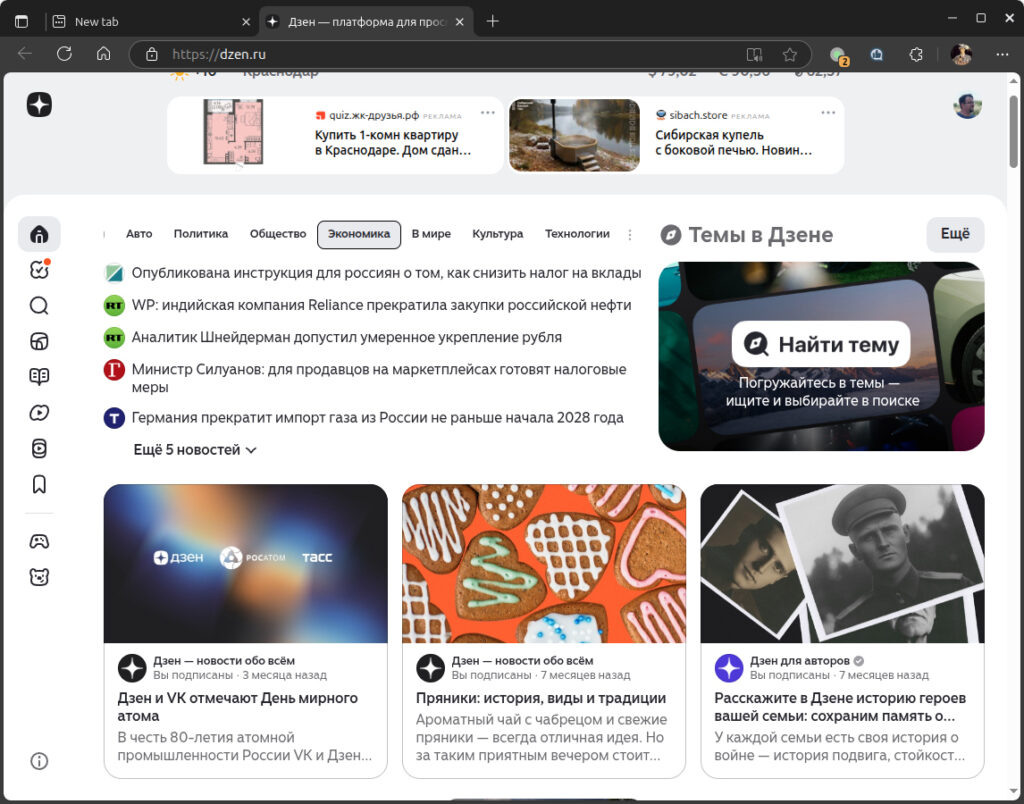
Task: Close the Дзен browser tab
Action: click(x=460, y=22)
